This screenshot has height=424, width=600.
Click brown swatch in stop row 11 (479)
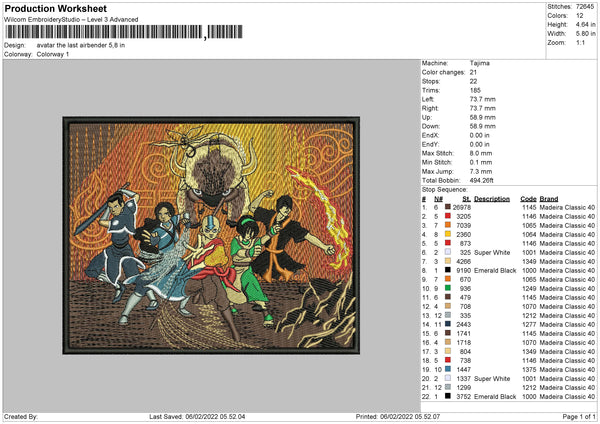tap(447, 297)
